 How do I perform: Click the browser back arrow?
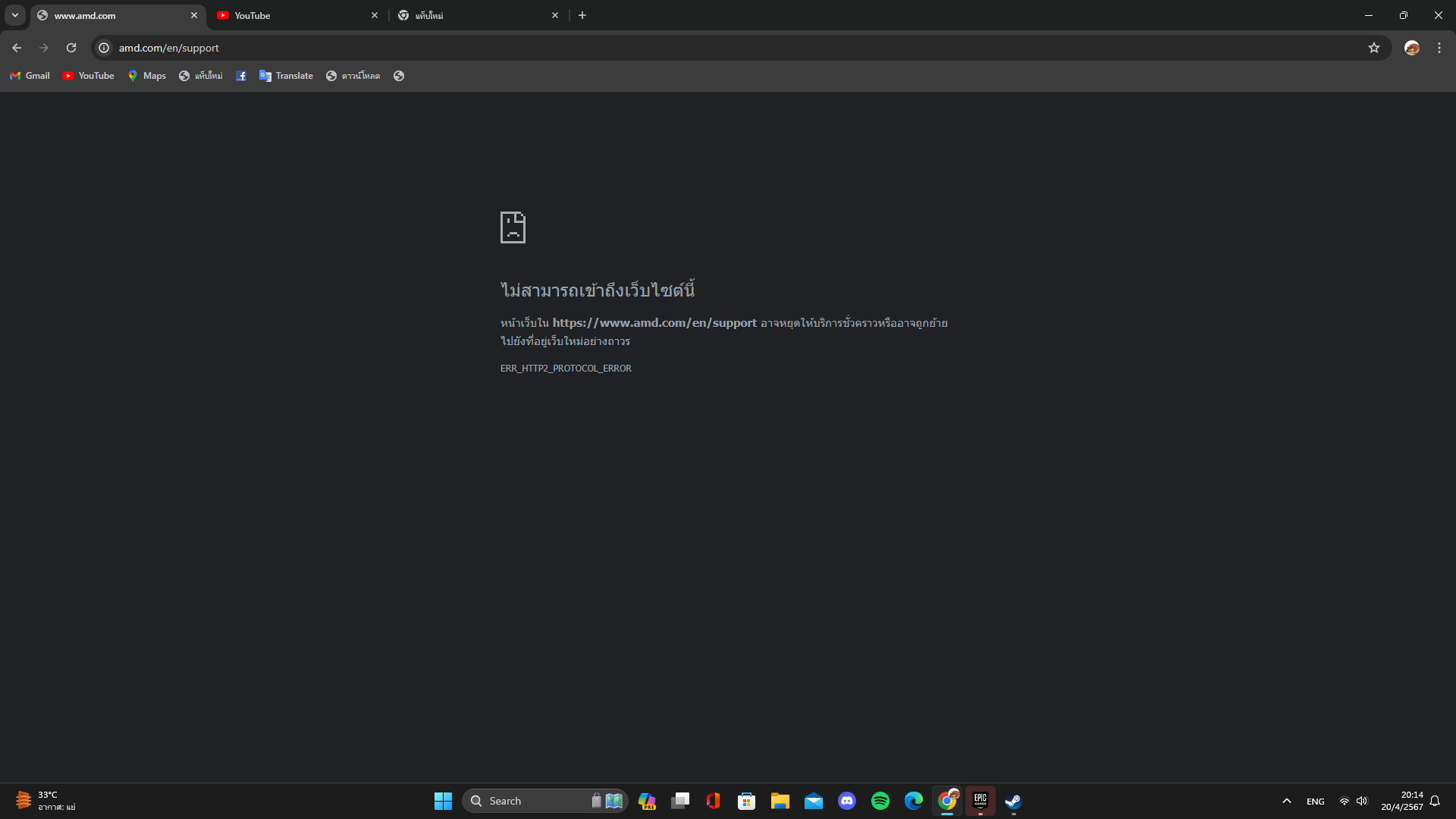click(x=17, y=48)
